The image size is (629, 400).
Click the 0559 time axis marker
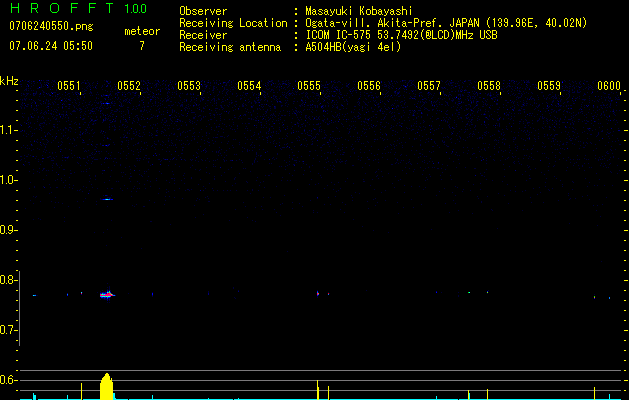pos(549,86)
